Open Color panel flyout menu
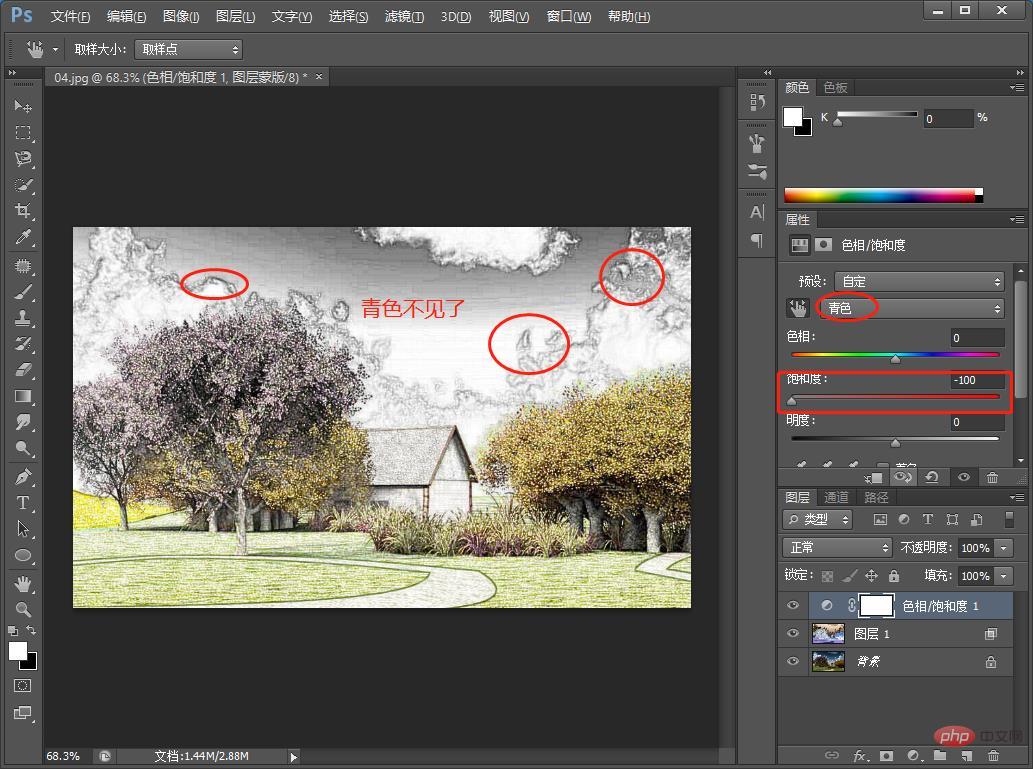The image size is (1033, 769). click(x=1017, y=87)
